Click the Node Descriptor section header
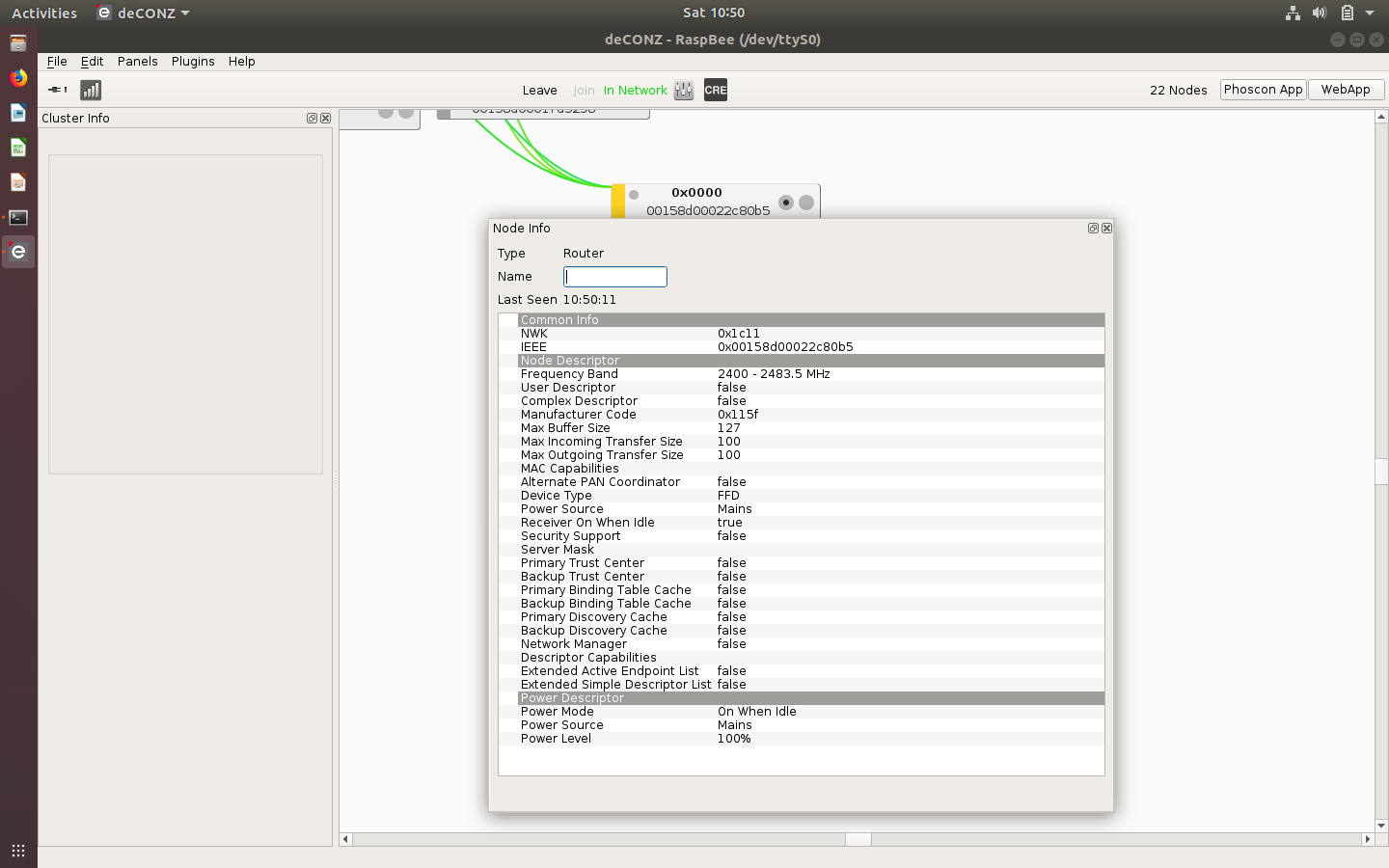Viewport: 1389px width, 868px height. (x=811, y=360)
